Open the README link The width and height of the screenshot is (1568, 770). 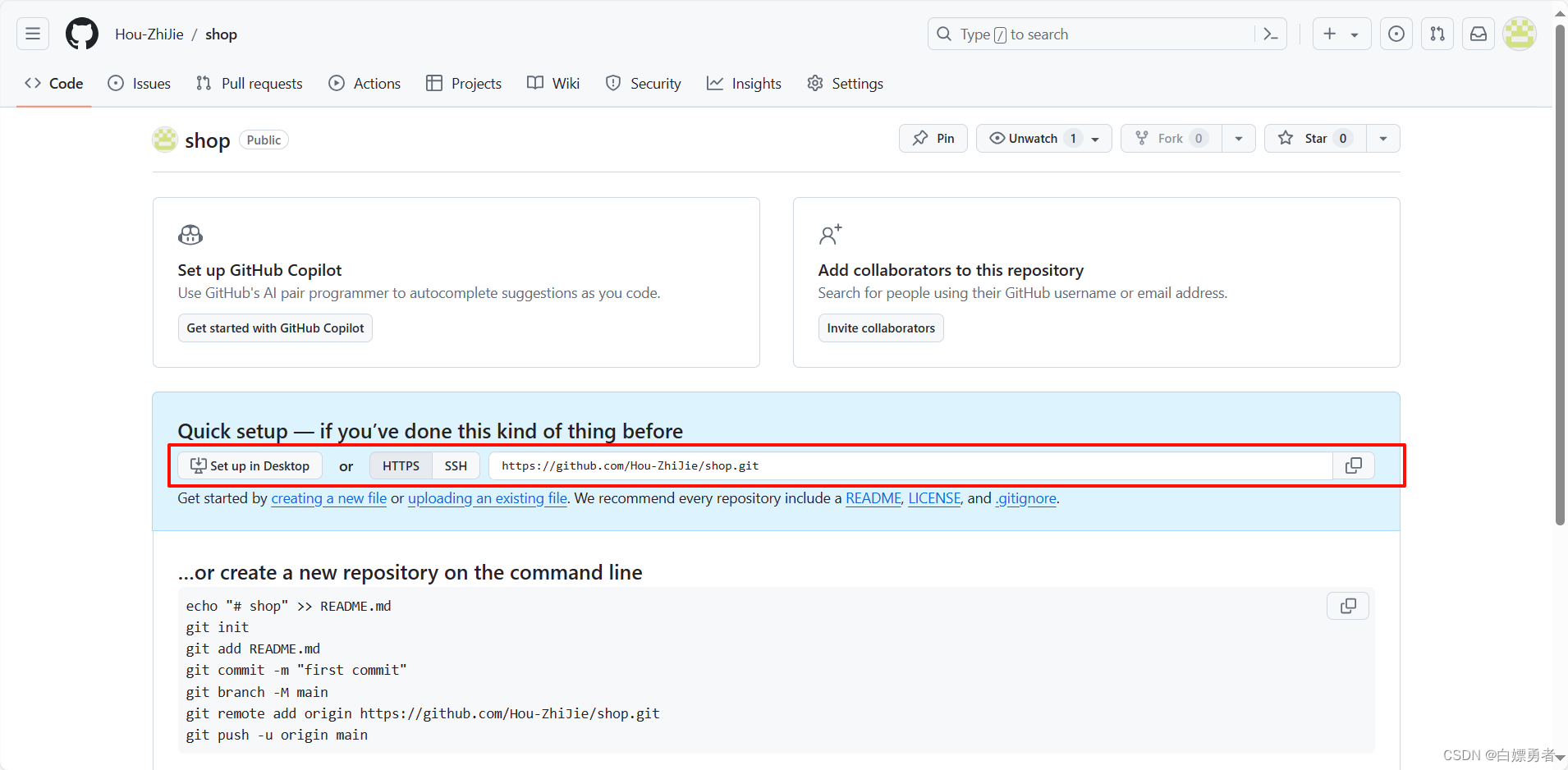873,498
